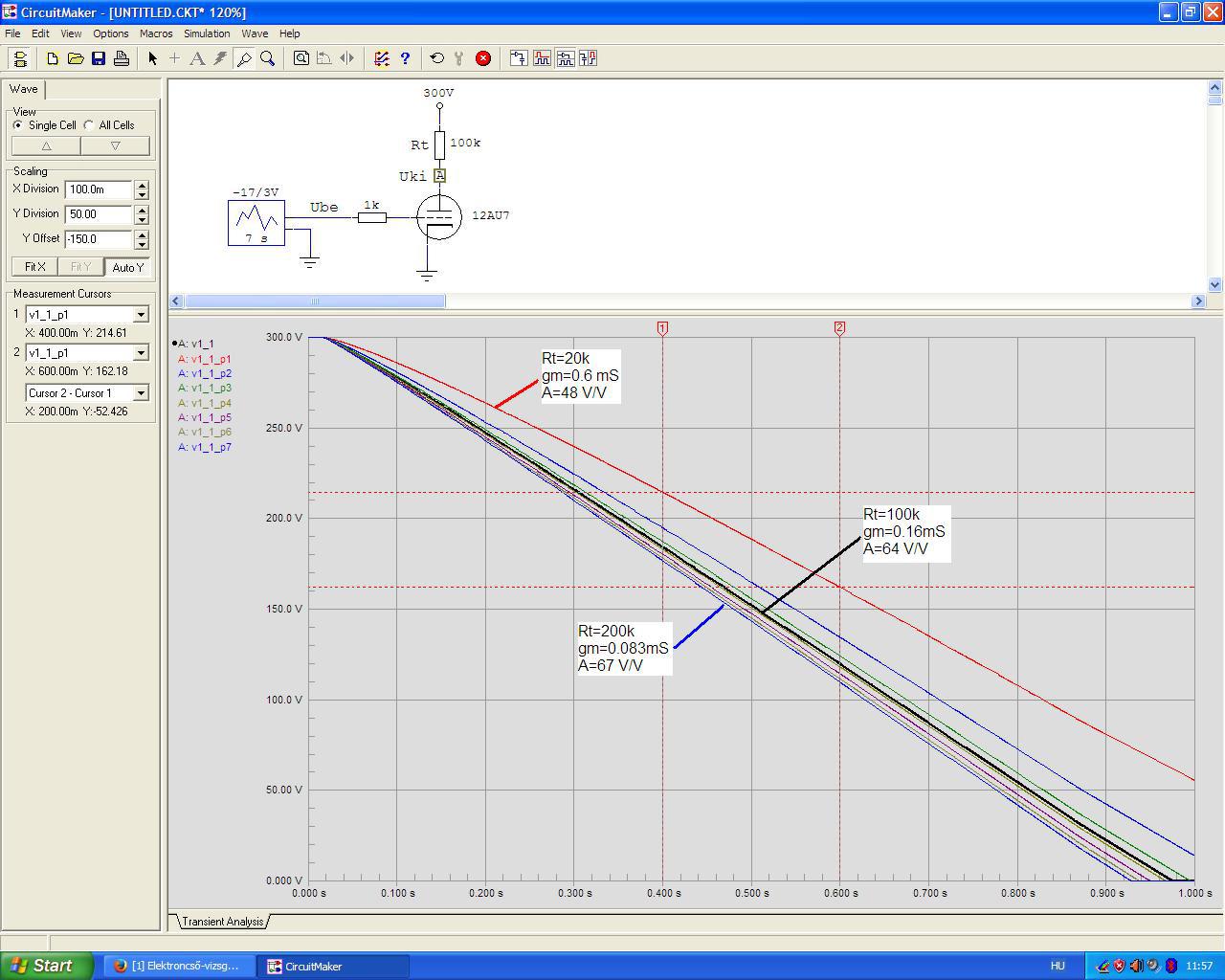Click the Save file toolbar icon
This screenshot has height=980, width=1225.
click(x=99, y=58)
